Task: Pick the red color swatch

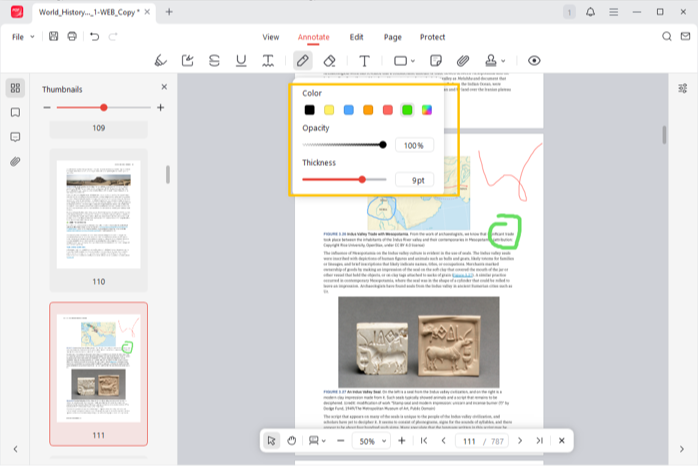Action: click(x=388, y=110)
